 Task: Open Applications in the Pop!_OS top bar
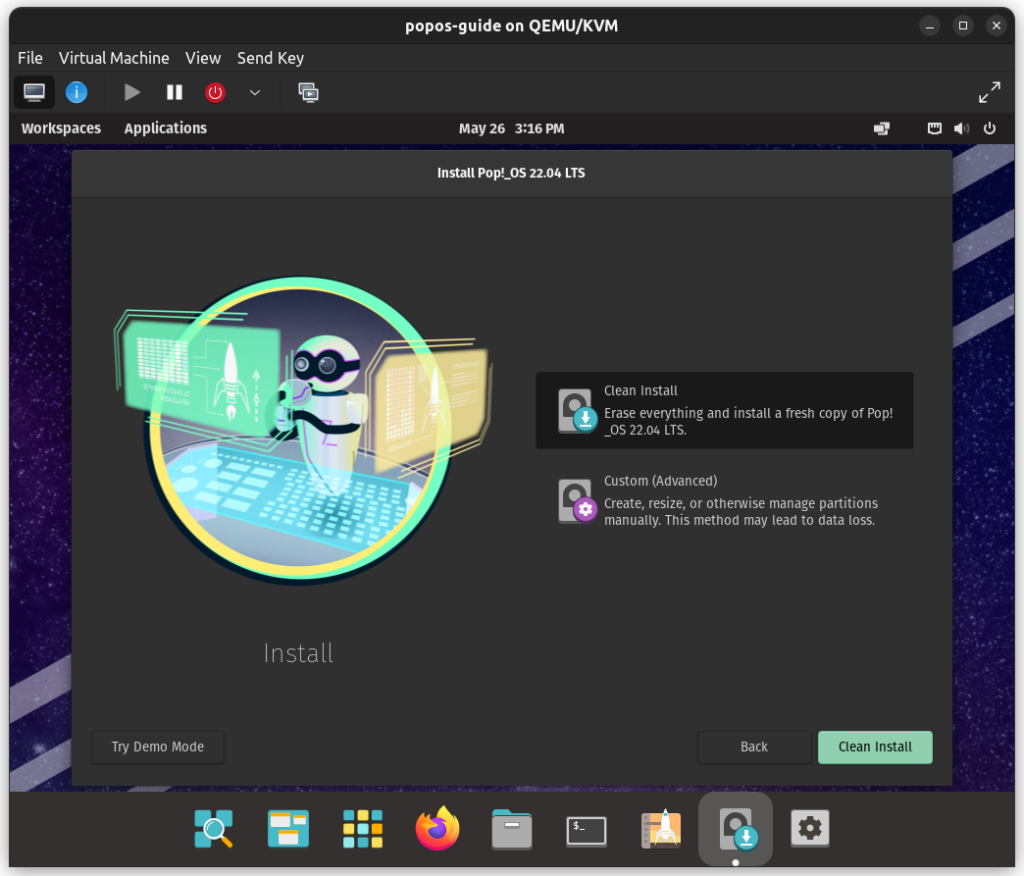(x=165, y=128)
